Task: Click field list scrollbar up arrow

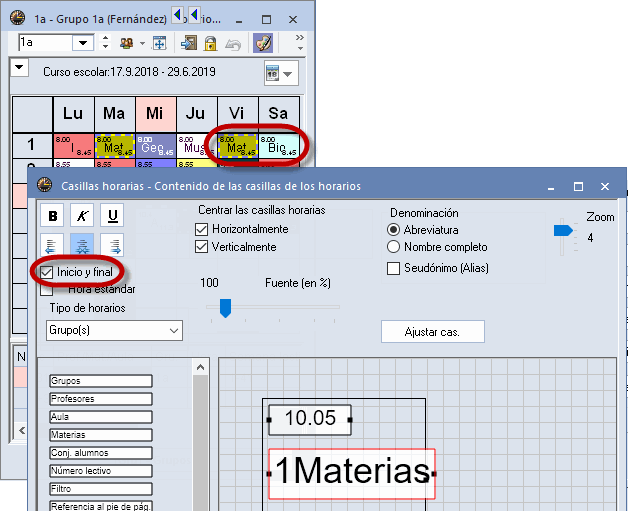Action: (x=201, y=367)
